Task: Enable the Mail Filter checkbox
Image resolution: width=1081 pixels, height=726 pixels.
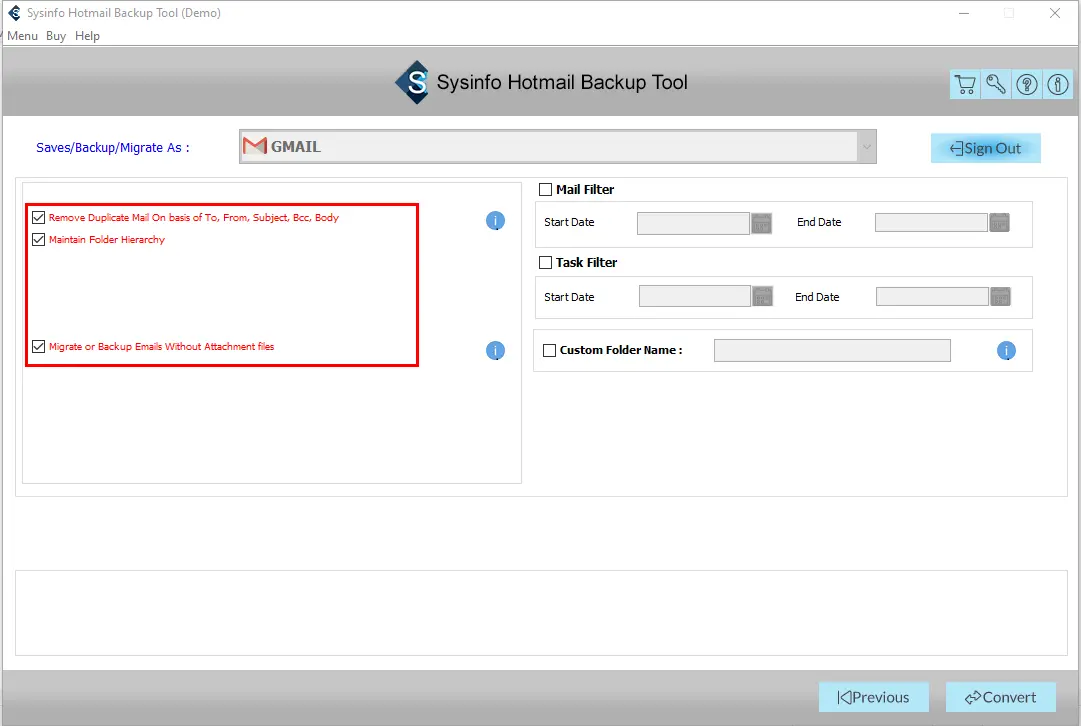Action: 545,189
